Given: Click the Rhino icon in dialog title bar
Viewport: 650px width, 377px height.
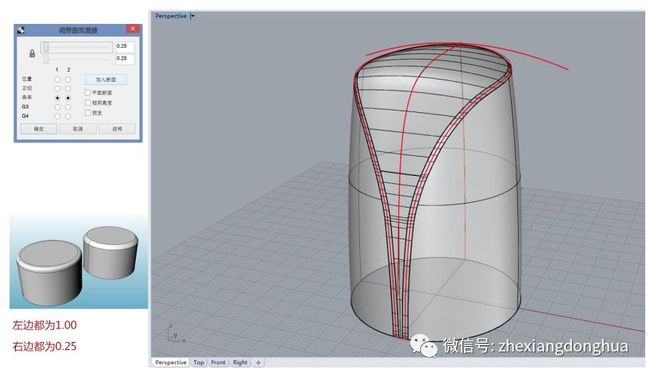Looking at the screenshot, I should [21, 30].
